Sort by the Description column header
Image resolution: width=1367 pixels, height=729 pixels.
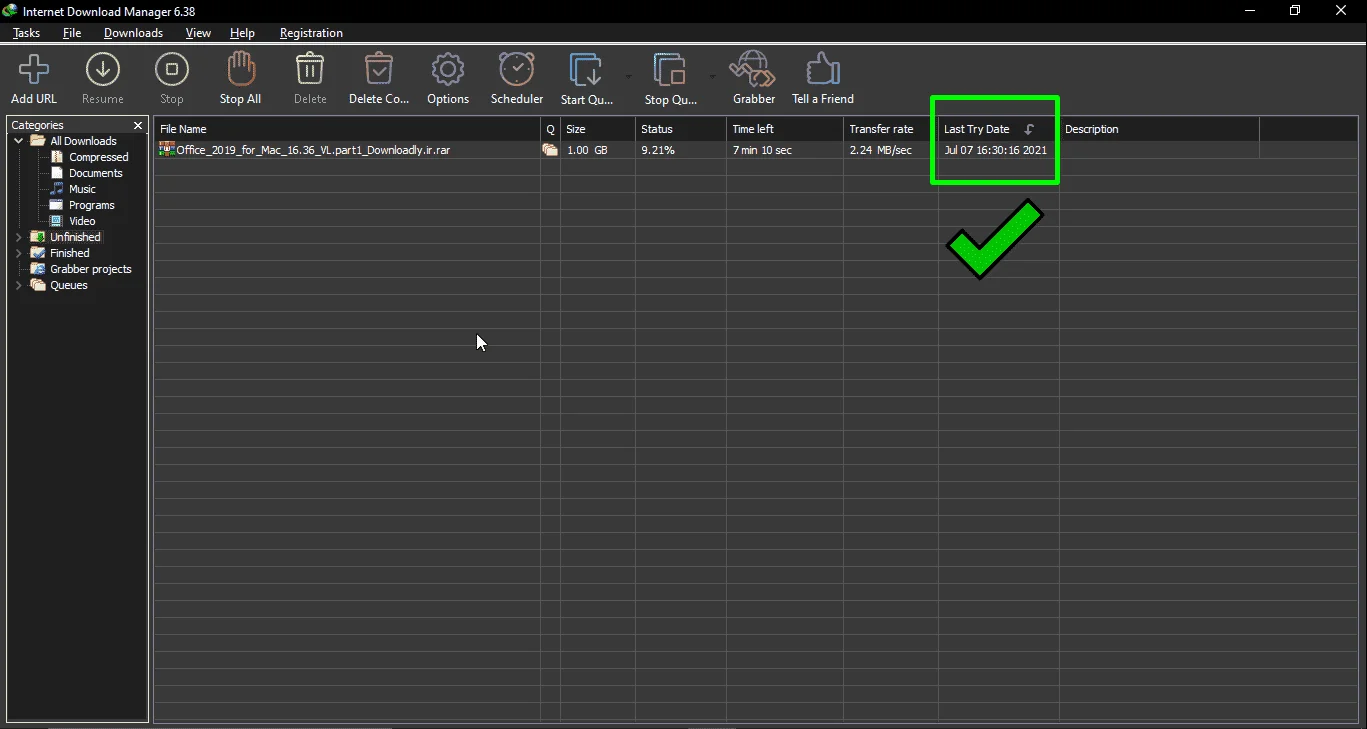[1159, 129]
